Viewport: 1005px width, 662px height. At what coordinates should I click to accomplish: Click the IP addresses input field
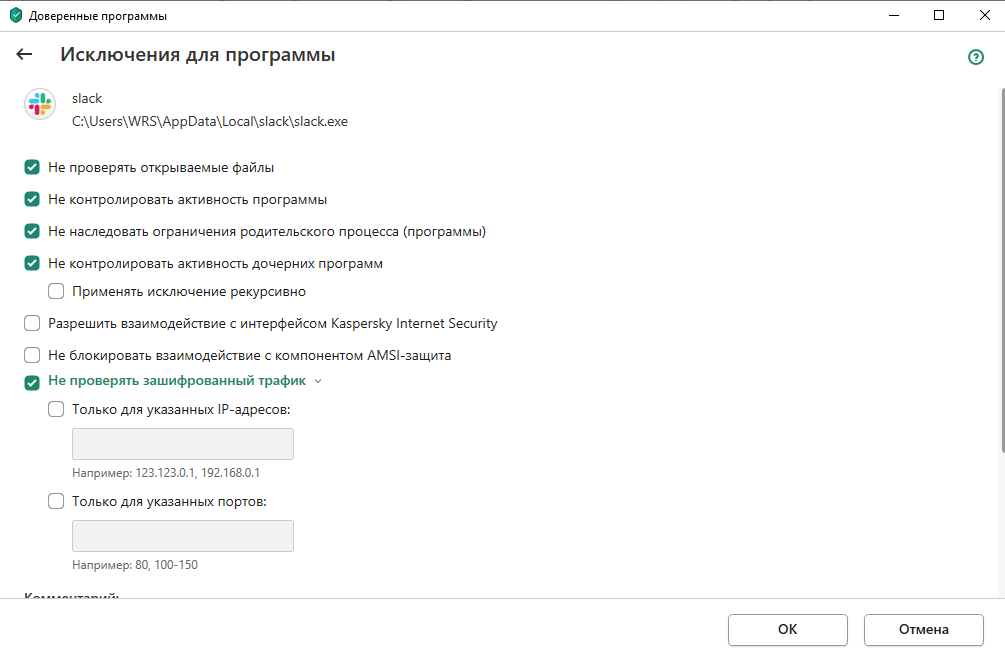tap(183, 444)
